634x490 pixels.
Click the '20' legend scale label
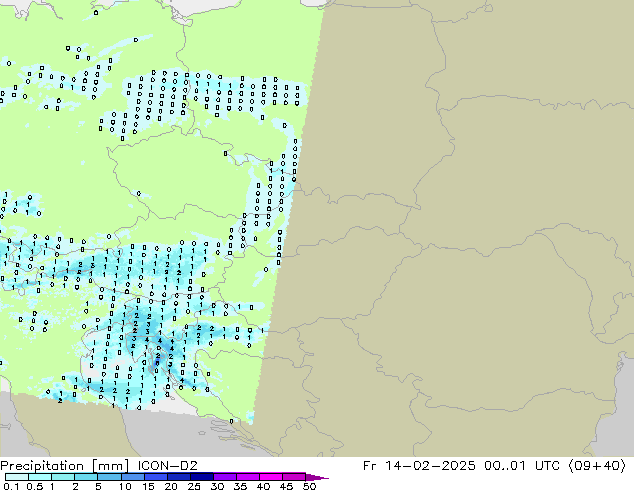pos(171,486)
